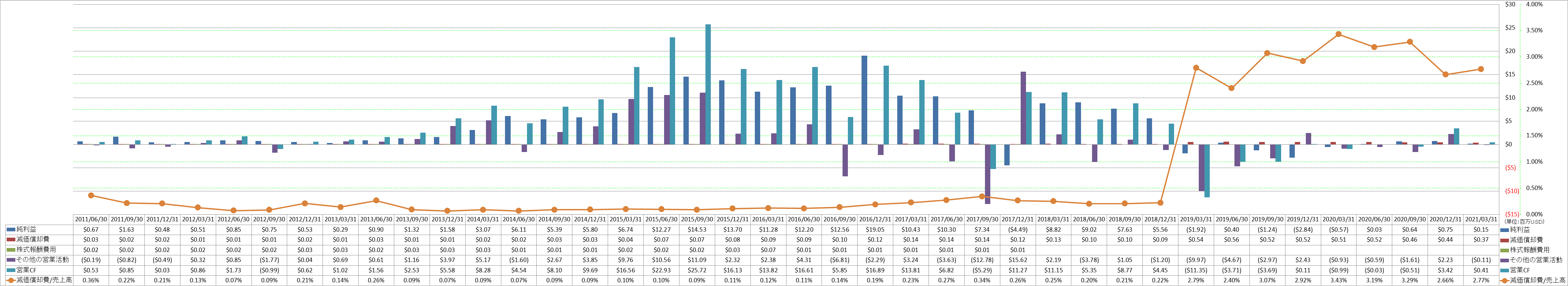Select the $19.05 純利益 cell
Image resolution: width=1568 pixels, height=286 pixels.
coord(875,229)
